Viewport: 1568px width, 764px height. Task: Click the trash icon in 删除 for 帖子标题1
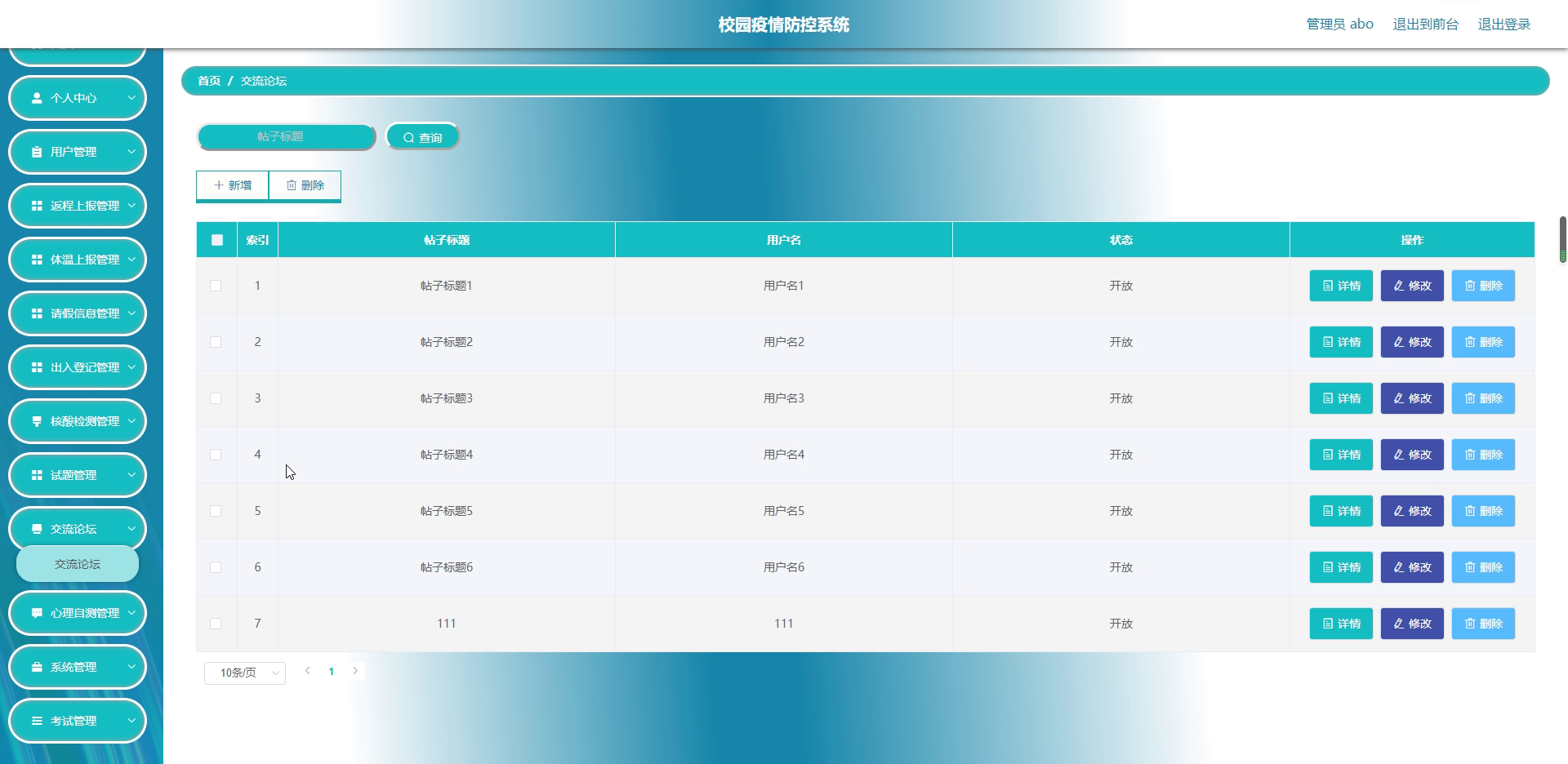click(x=1470, y=286)
